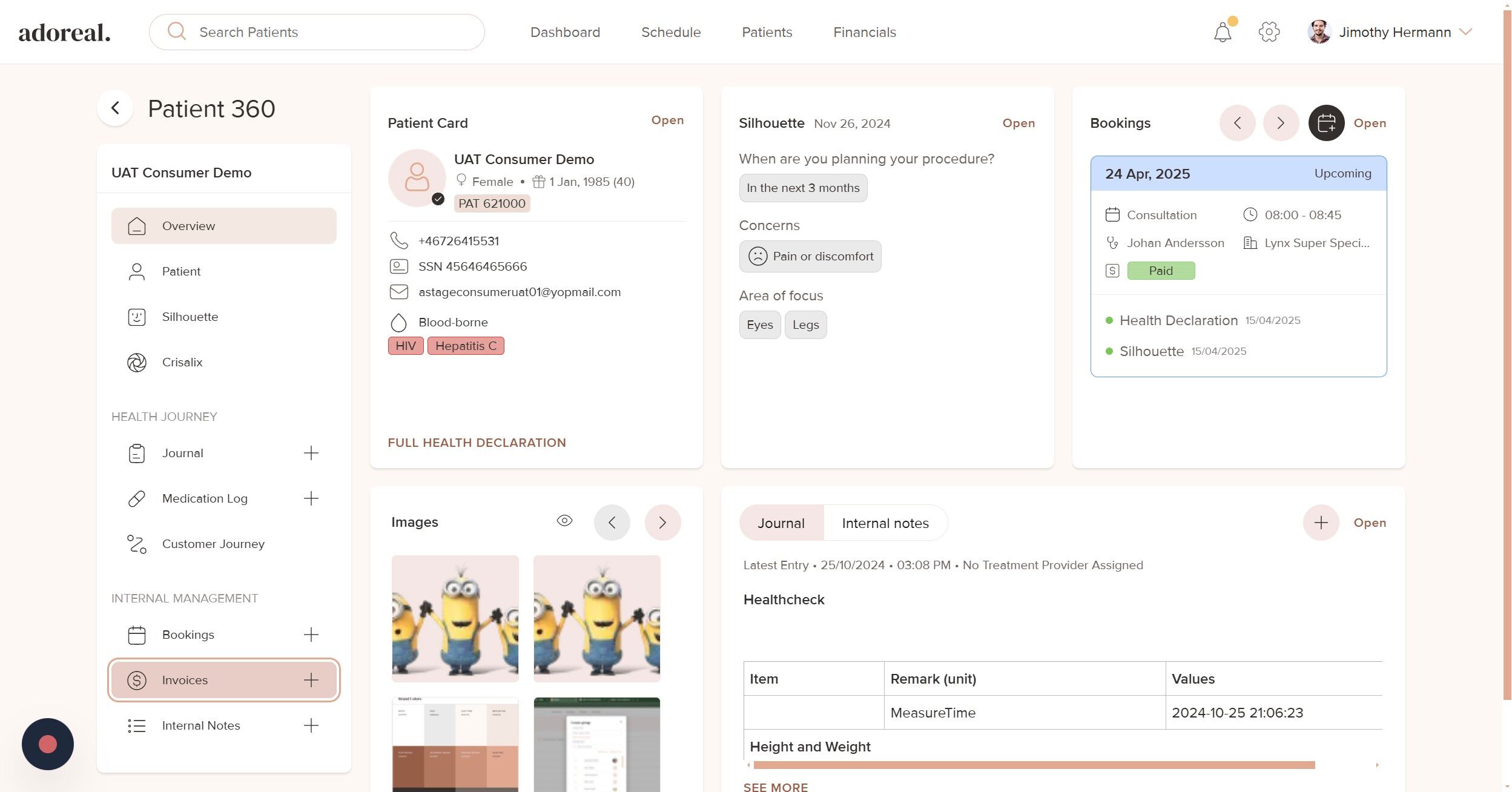Create new invoice with plus icon
The height and width of the screenshot is (792, 1512).
pos(311,680)
